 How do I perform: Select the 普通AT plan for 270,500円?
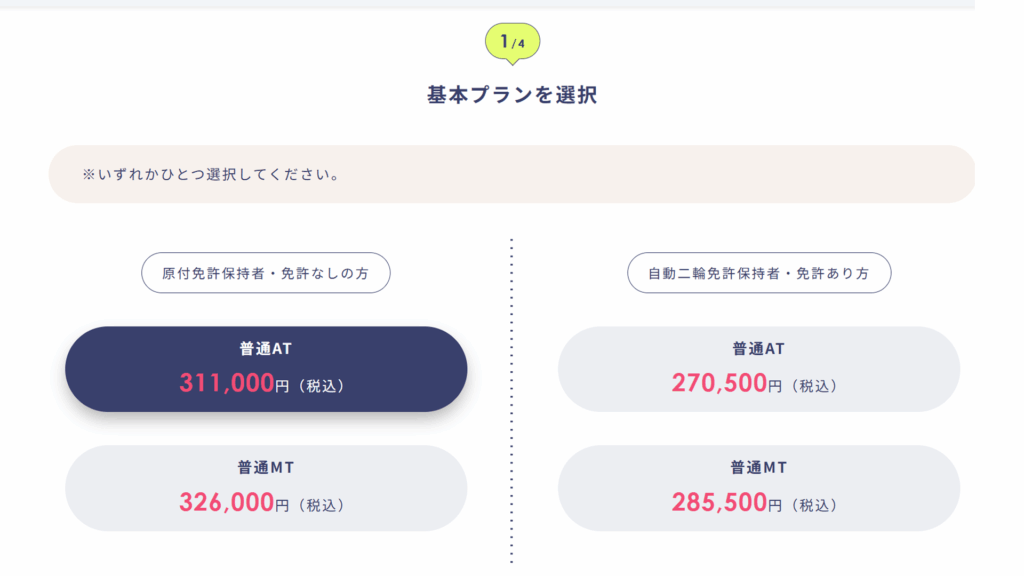click(x=758, y=369)
